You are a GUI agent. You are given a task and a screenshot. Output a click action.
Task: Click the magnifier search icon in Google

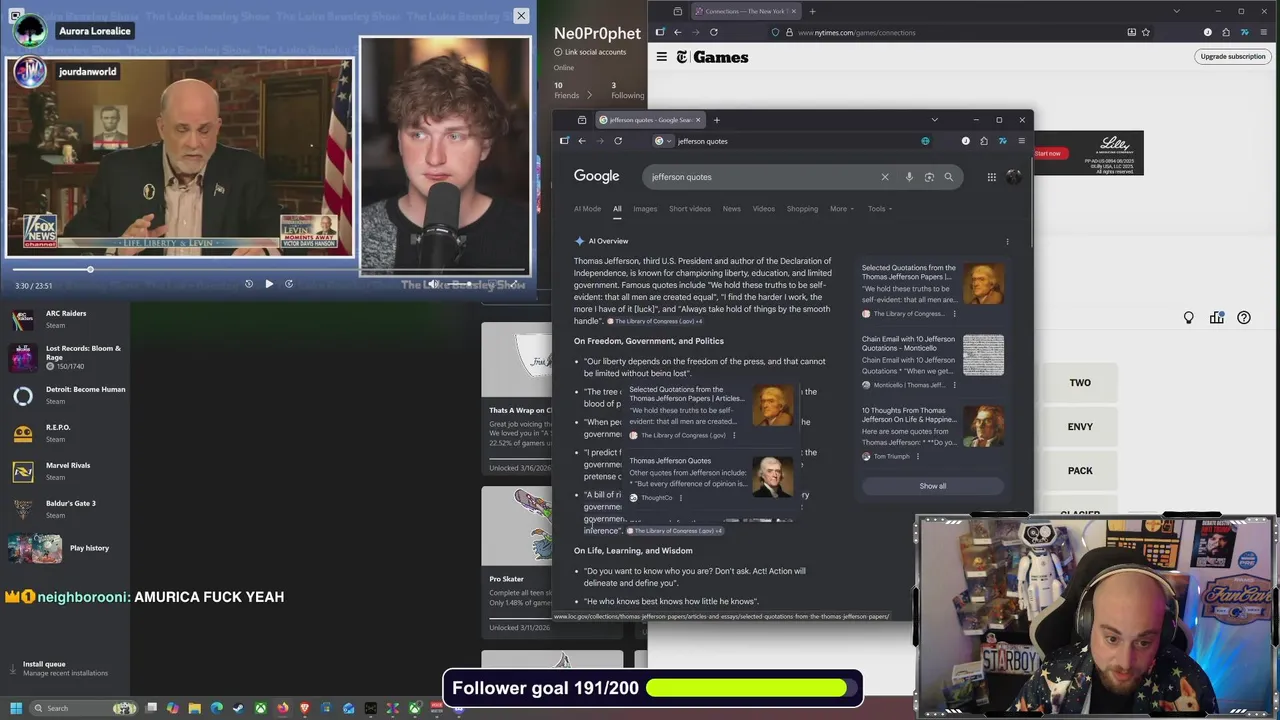click(949, 177)
